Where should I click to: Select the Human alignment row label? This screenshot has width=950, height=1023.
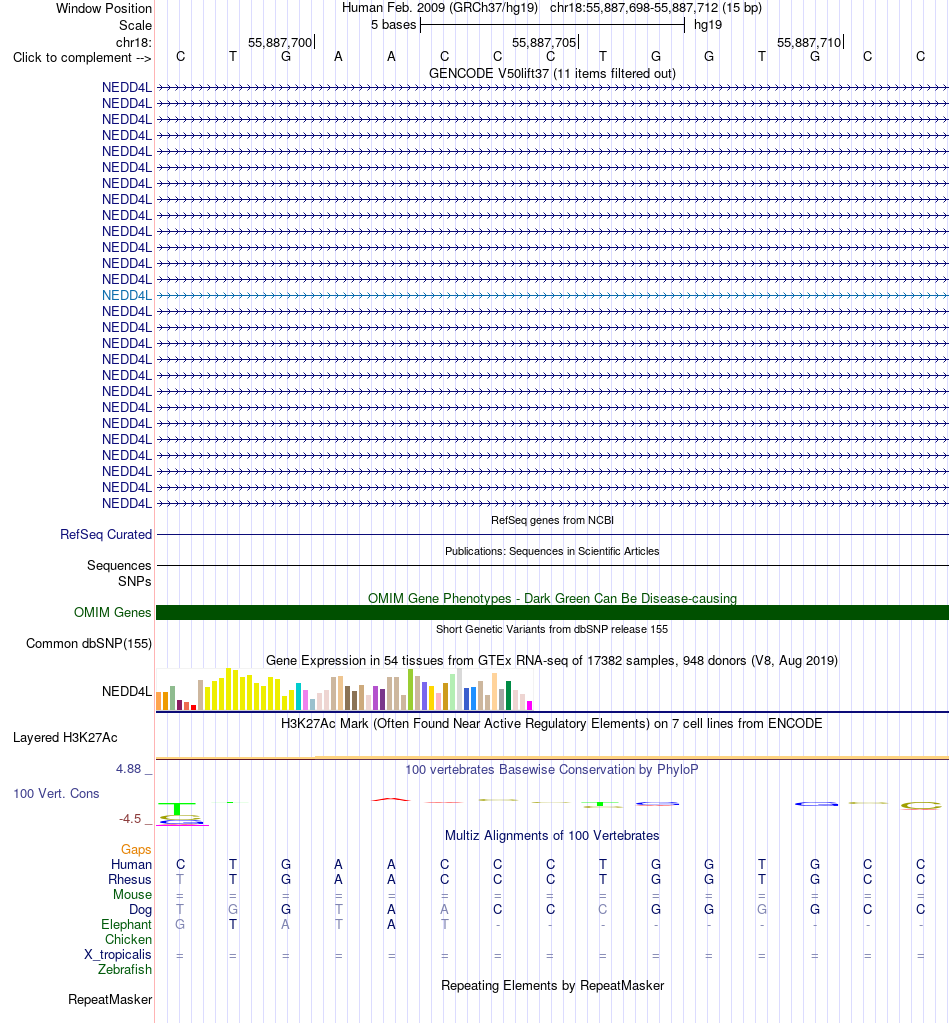[131, 864]
